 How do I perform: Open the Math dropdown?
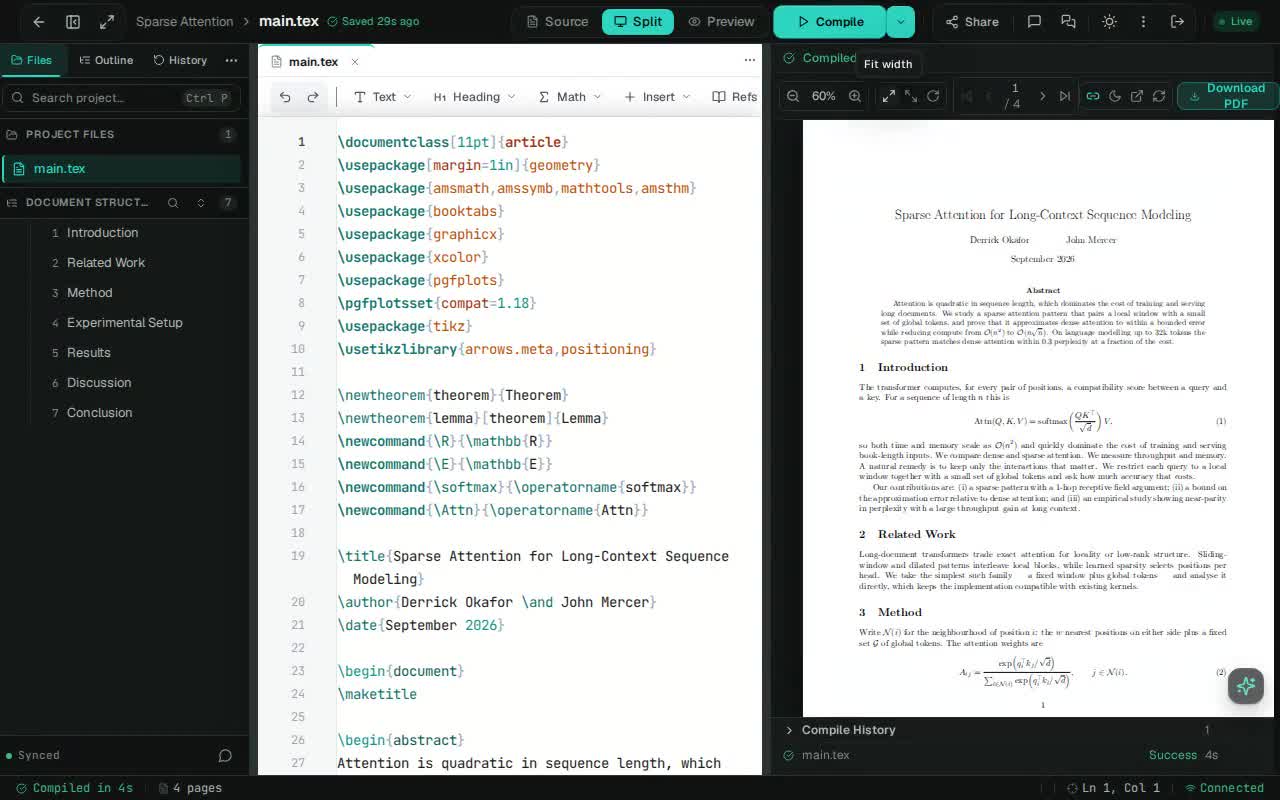point(570,97)
